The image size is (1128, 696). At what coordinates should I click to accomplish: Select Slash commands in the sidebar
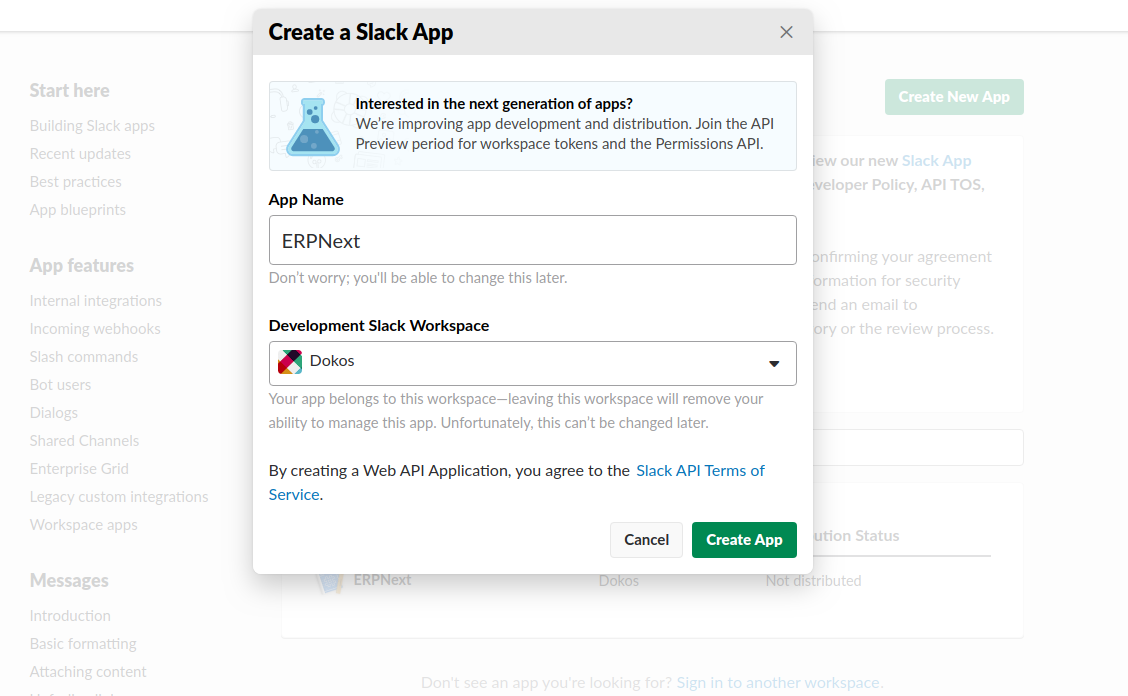[x=83, y=356]
